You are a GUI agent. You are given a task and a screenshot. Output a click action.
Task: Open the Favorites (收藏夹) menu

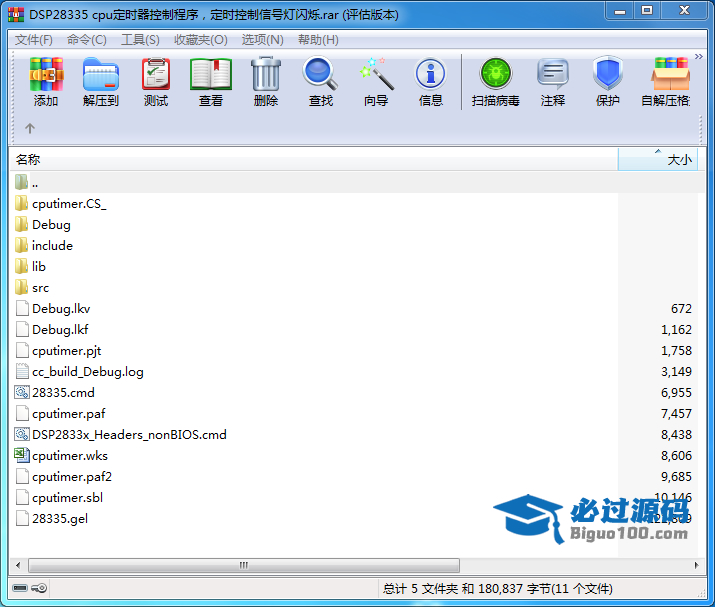201,40
